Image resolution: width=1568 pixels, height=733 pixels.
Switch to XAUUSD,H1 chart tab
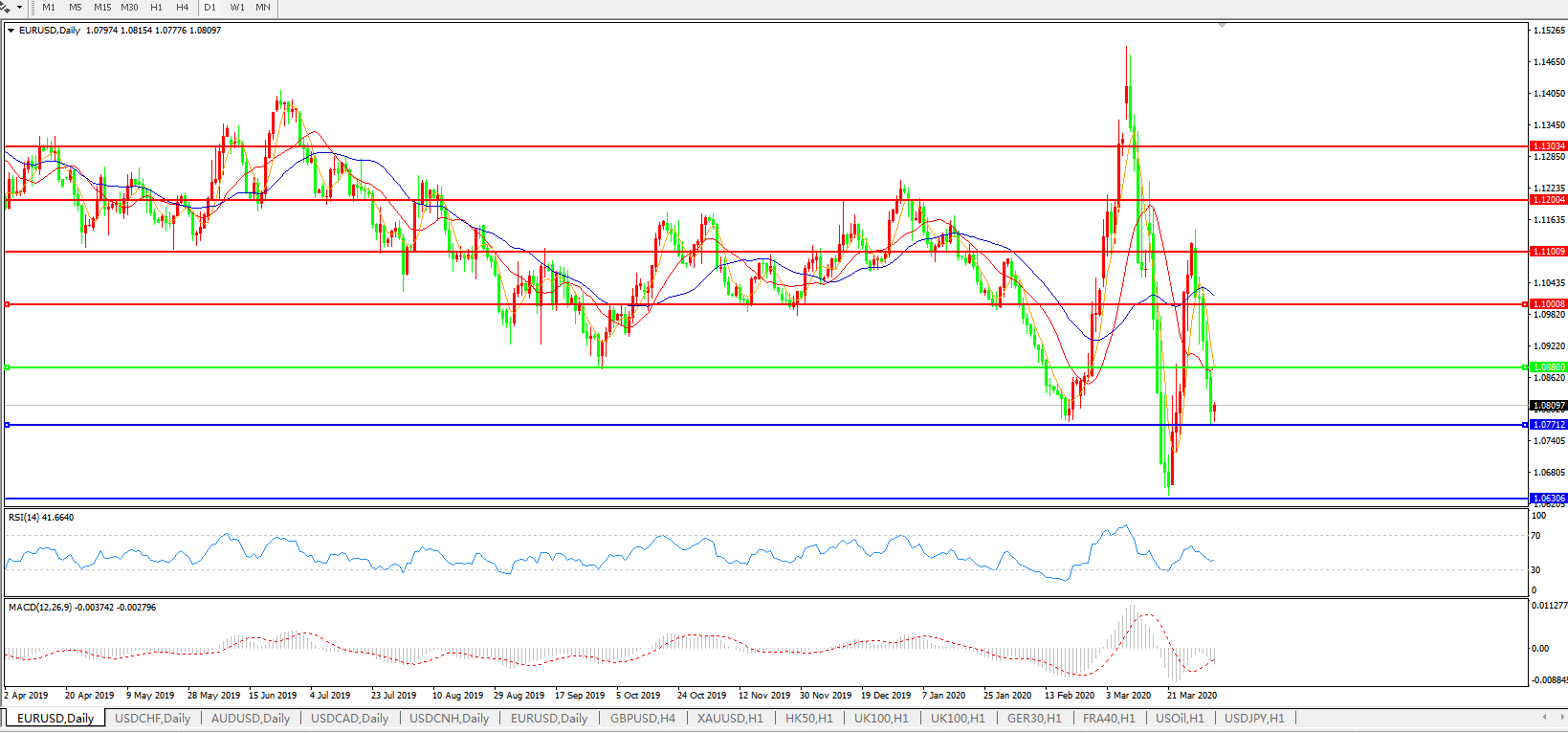tap(730, 718)
